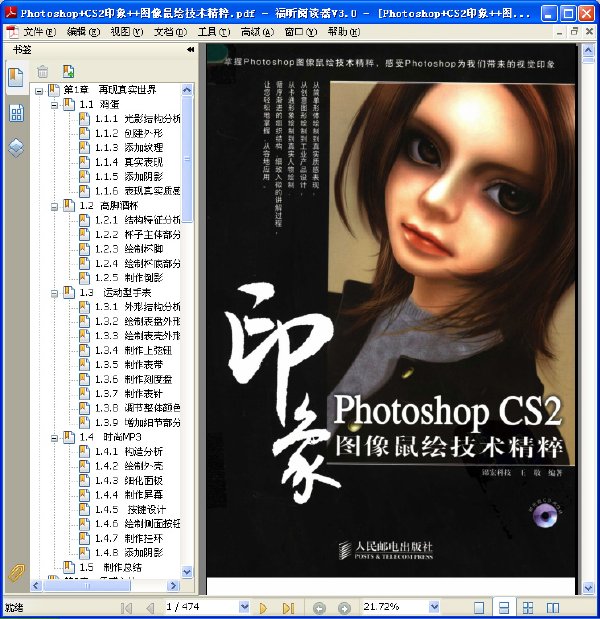Switch to two-page book layout
The height and width of the screenshot is (619, 600).
[x=552, y=608]
